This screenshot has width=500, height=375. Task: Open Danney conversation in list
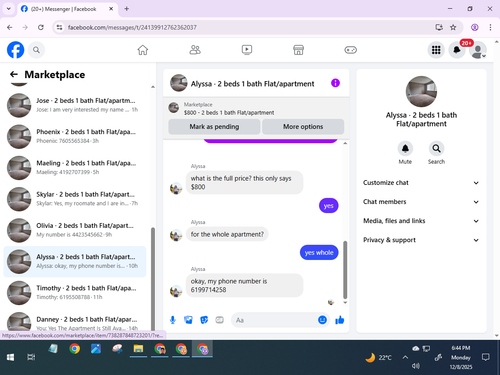pos(75,320)
